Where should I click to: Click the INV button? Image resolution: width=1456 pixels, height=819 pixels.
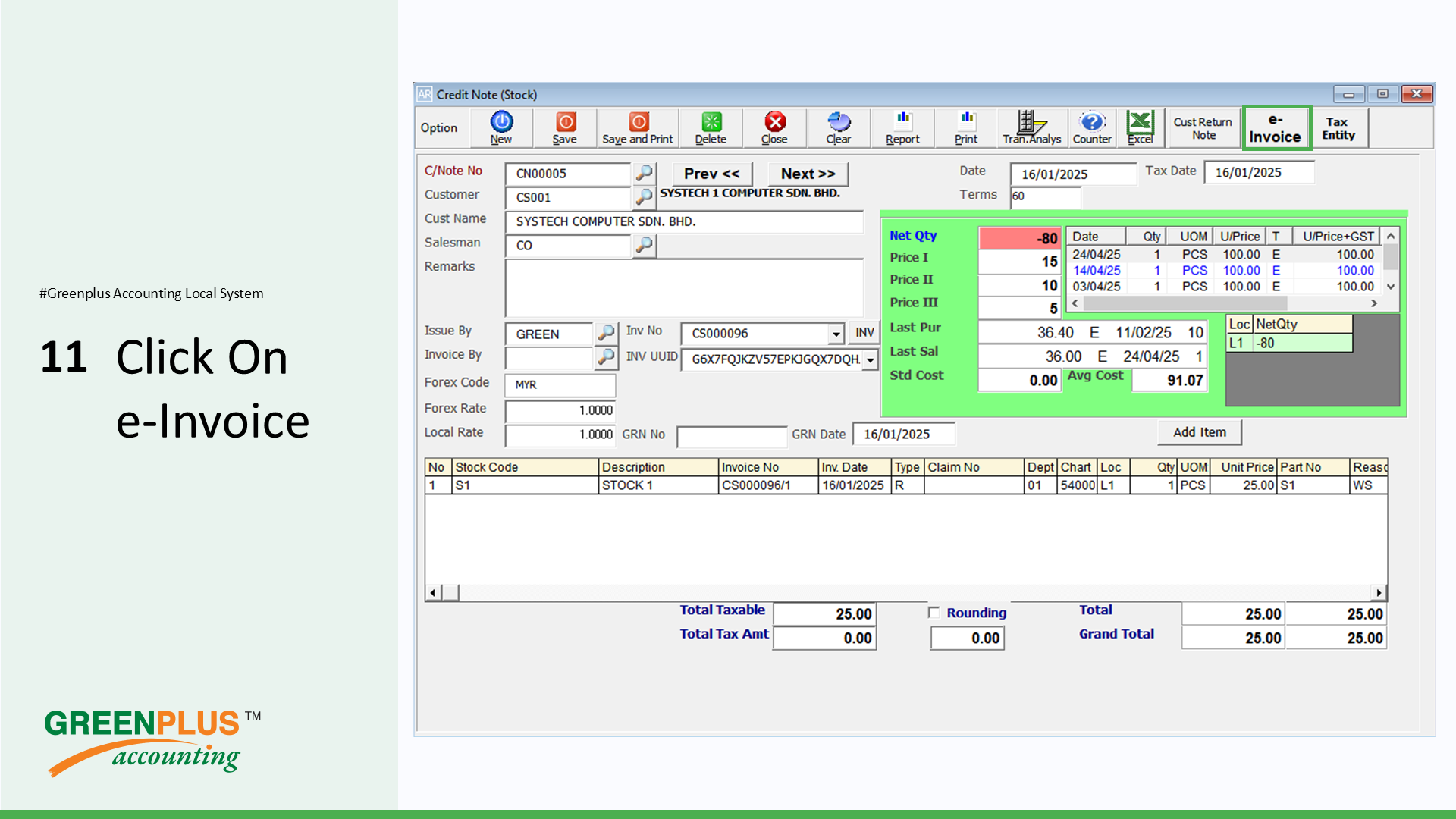(x=864, y=332)
